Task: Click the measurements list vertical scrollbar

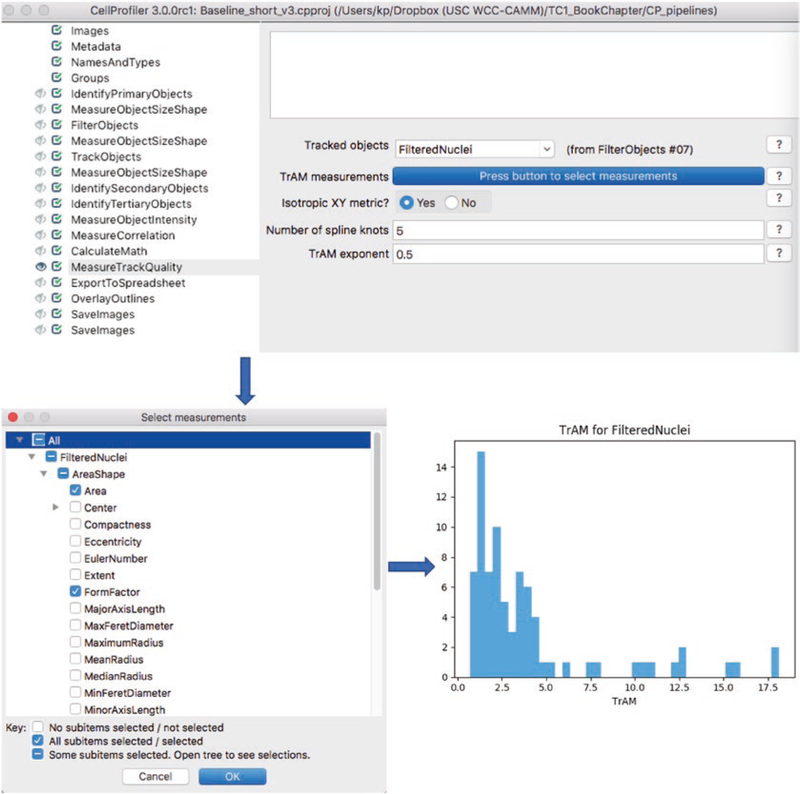Action: click(376, 520)
